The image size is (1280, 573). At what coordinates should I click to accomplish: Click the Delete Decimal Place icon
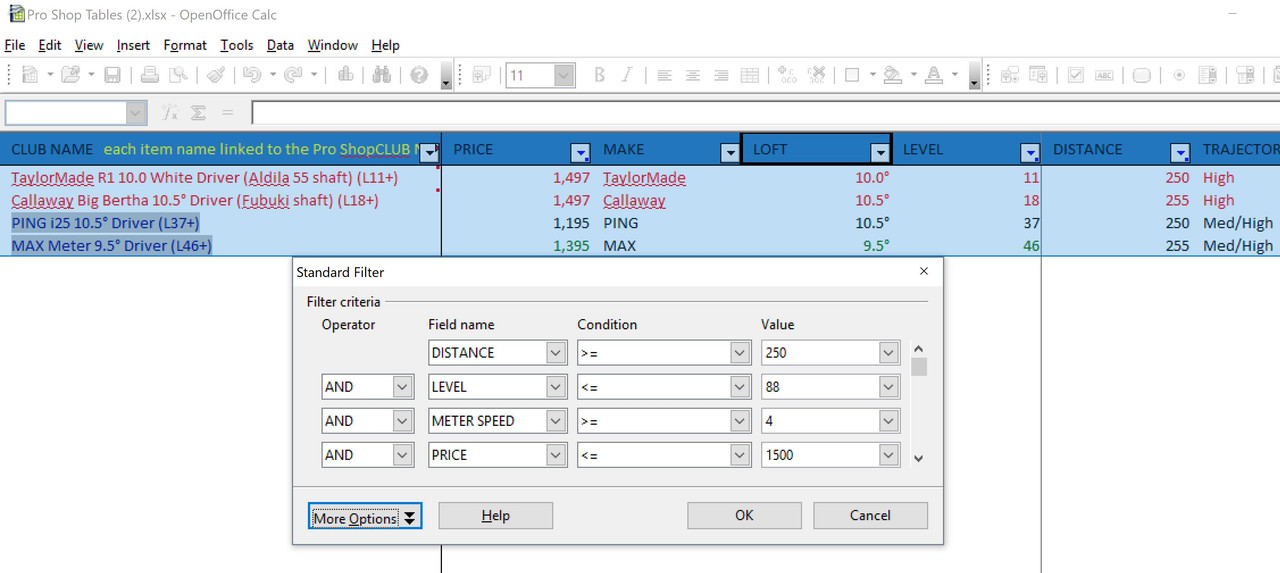(x=816, y=75)
